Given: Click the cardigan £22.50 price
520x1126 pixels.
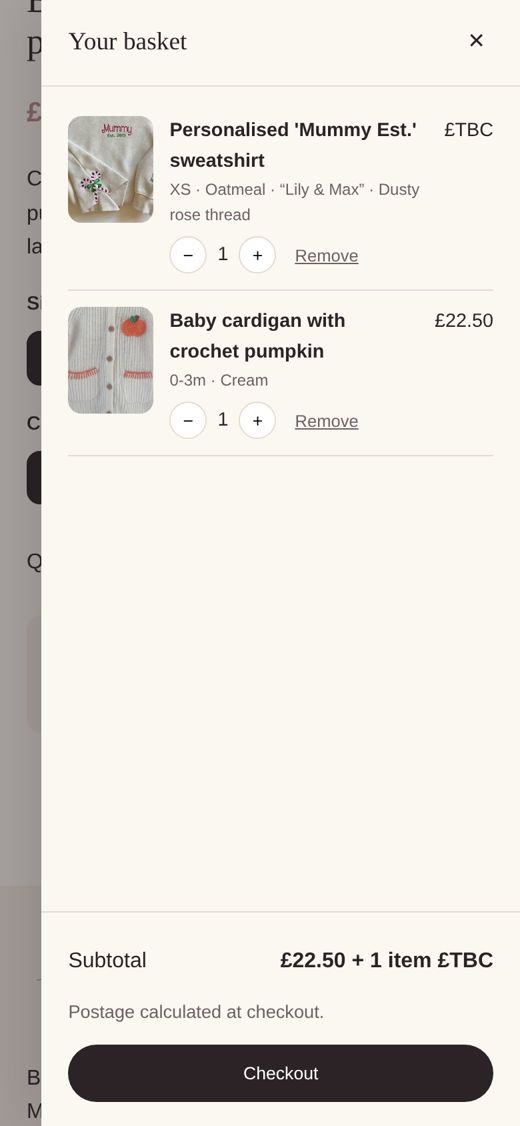Looking at the screenshot, I should [464, 321].
